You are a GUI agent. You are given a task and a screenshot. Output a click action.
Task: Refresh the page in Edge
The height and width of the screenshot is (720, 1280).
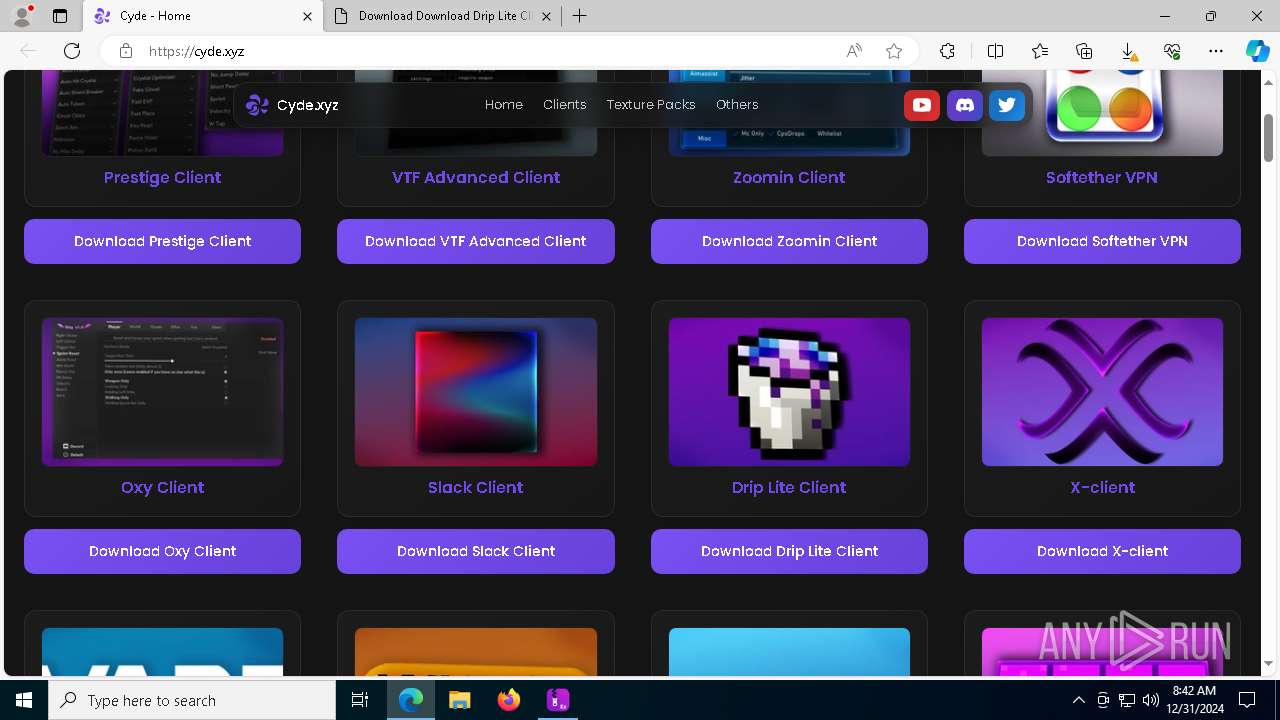click(72, 51)
